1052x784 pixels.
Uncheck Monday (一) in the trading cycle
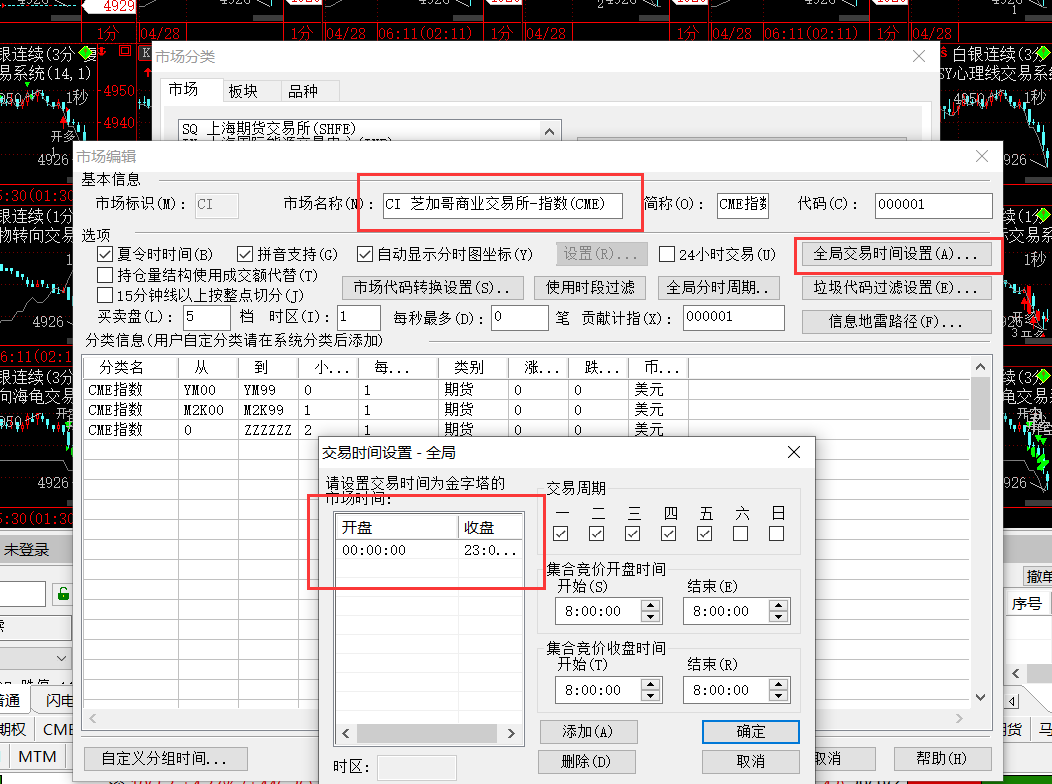560,534
